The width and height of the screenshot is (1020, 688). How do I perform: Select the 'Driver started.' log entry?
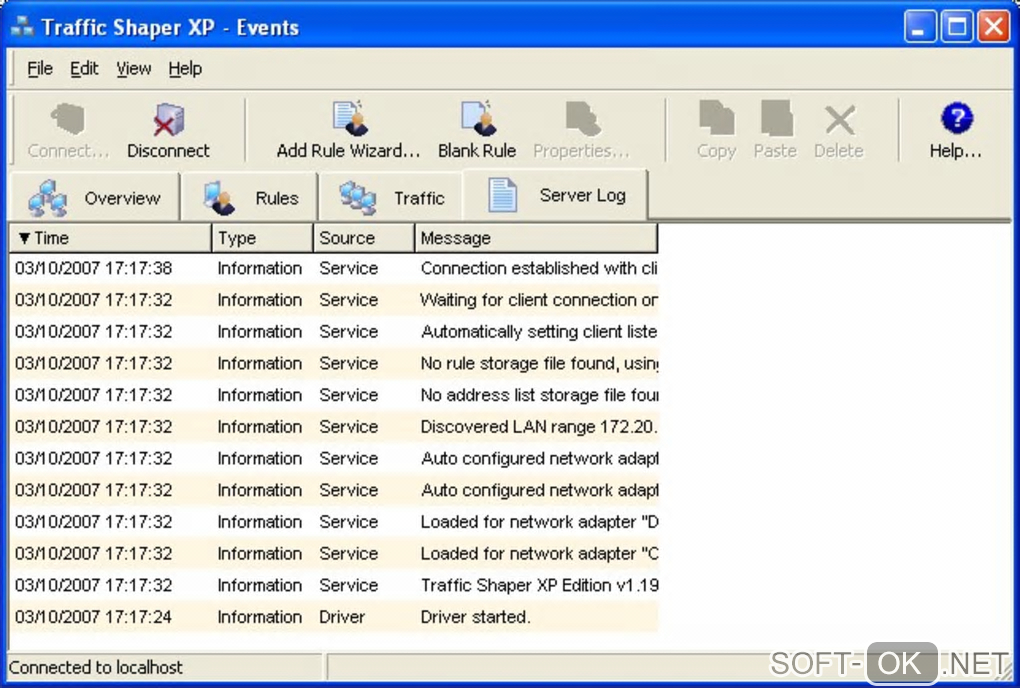334,616
